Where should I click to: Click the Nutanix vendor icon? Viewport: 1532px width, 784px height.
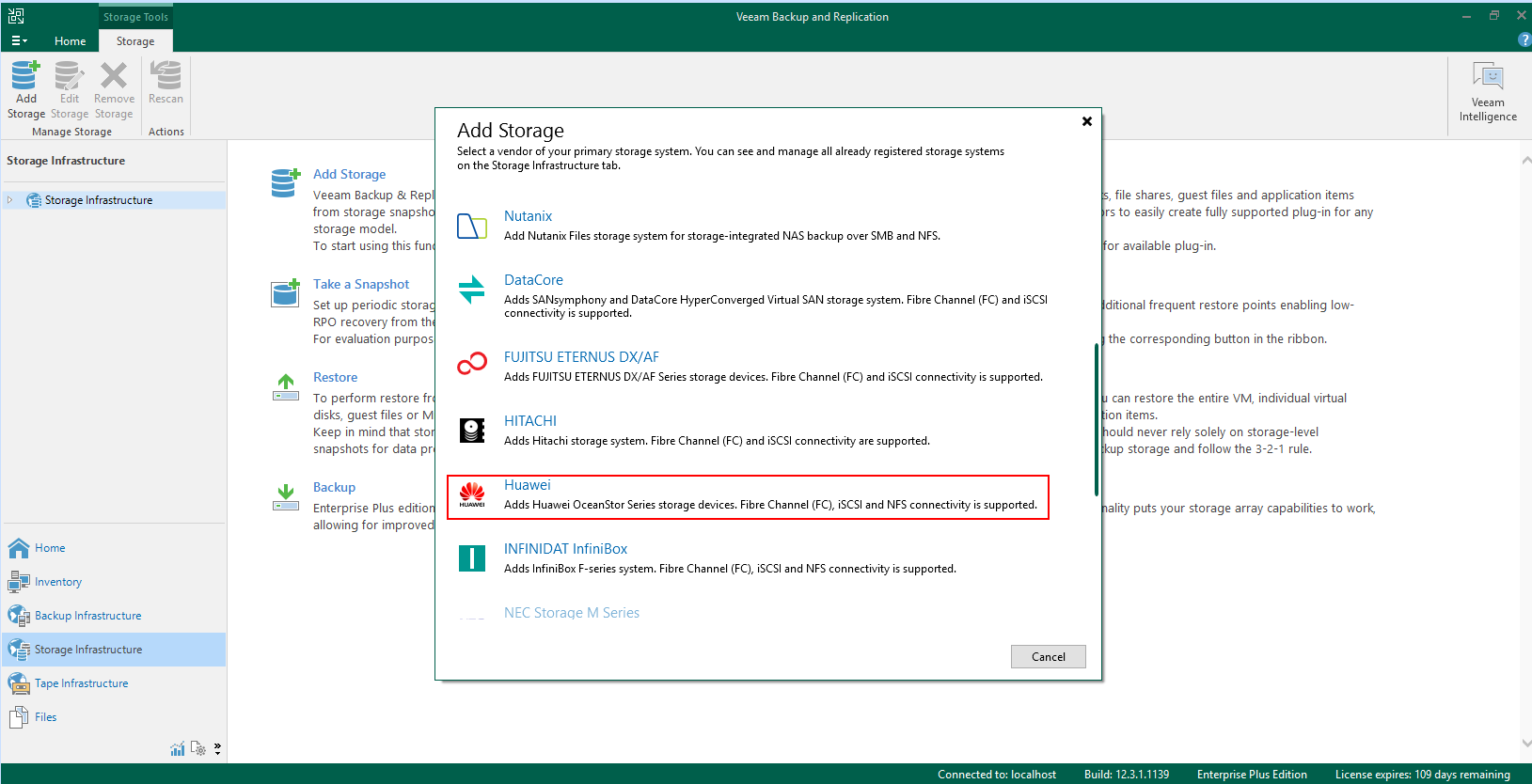point(472,227)
